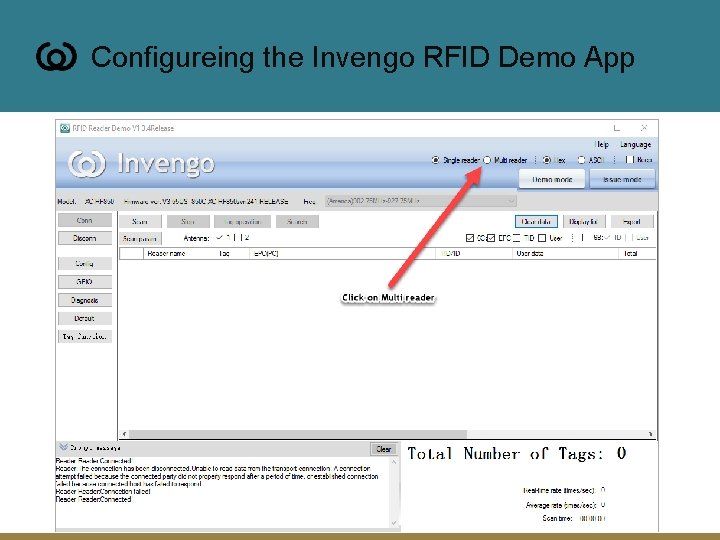Click the Stop button

188,222
